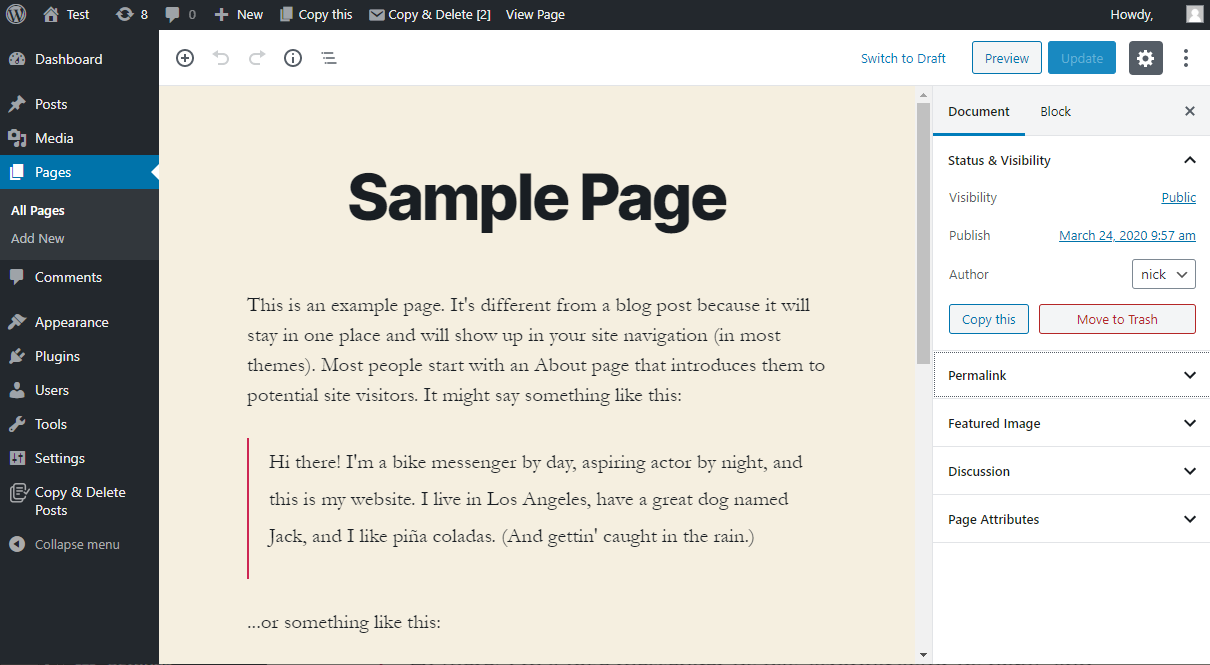Open the New content menu
The width and height of the screenshot is (1210, 665).
tap(238, 14)
